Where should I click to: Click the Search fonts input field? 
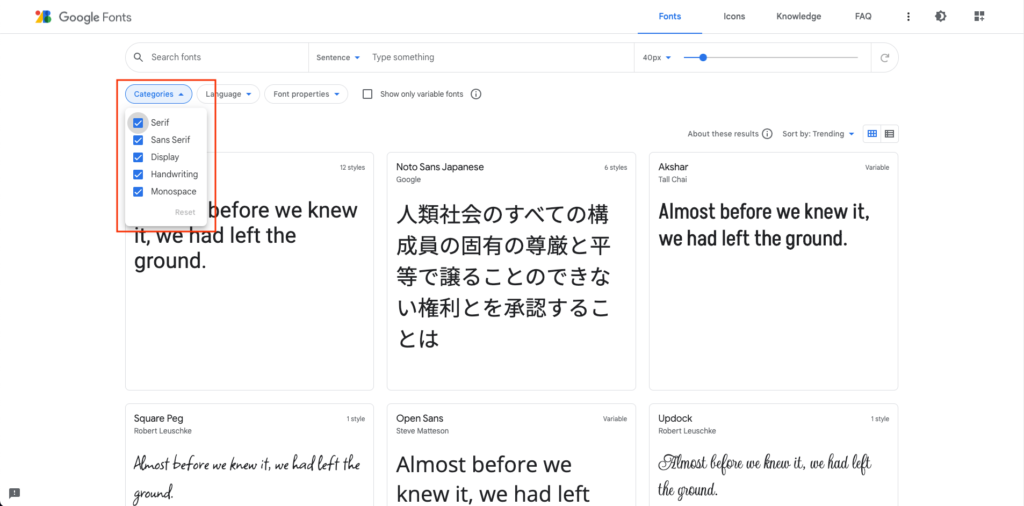point(226,57)
